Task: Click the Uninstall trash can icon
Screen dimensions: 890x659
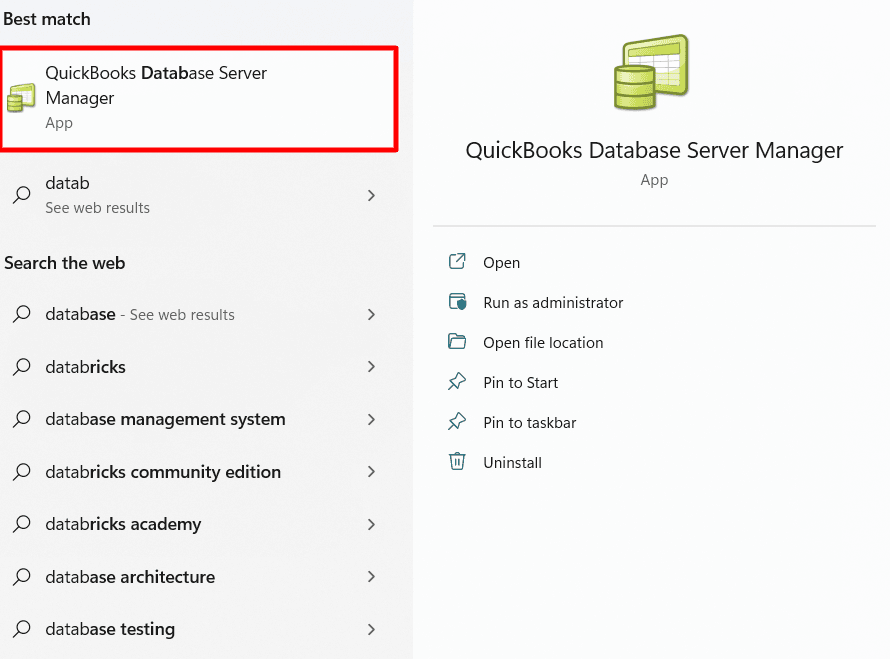Action: tap(457, 462)
